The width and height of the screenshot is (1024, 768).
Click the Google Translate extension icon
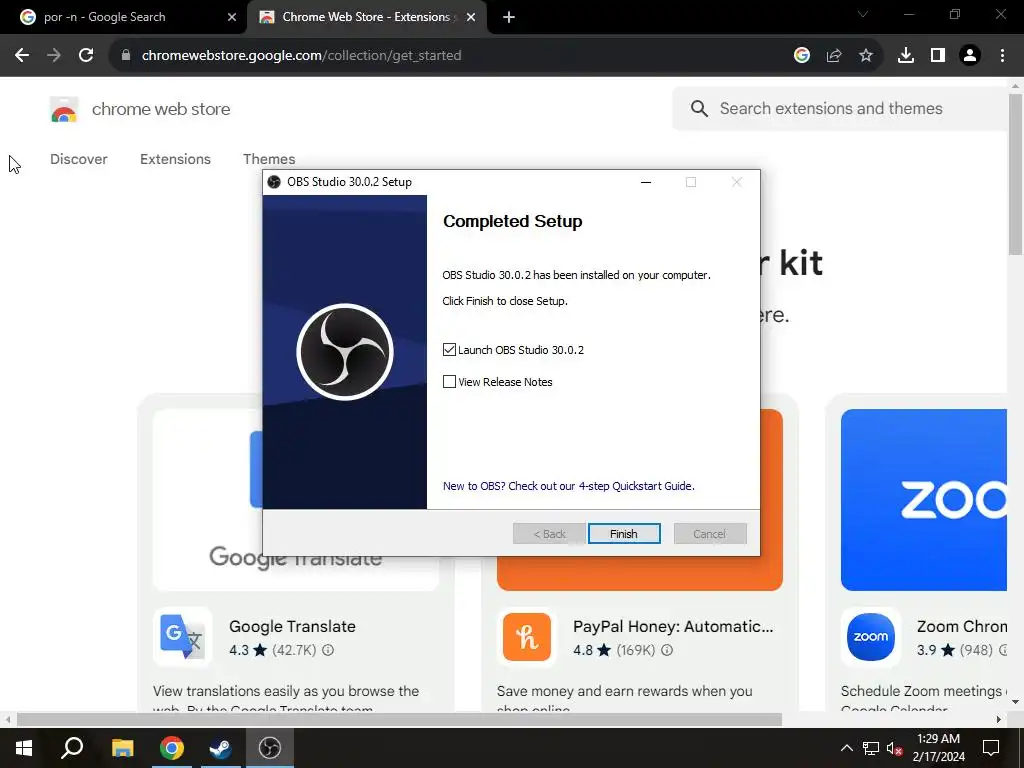183,637
